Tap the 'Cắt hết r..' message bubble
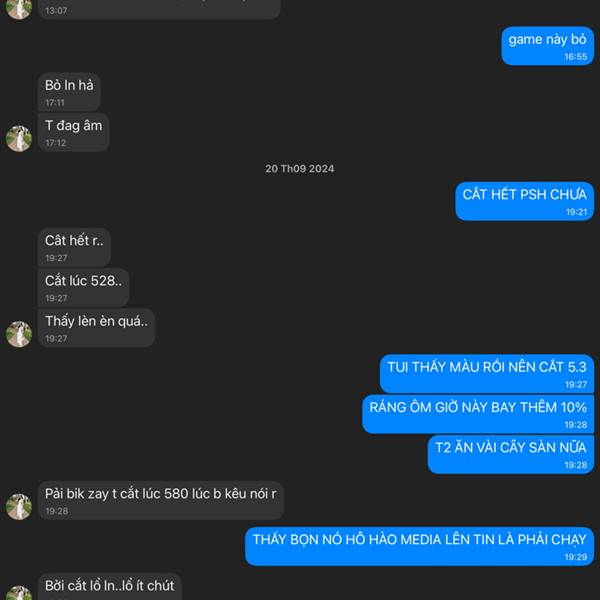 [x=74, y=248]
